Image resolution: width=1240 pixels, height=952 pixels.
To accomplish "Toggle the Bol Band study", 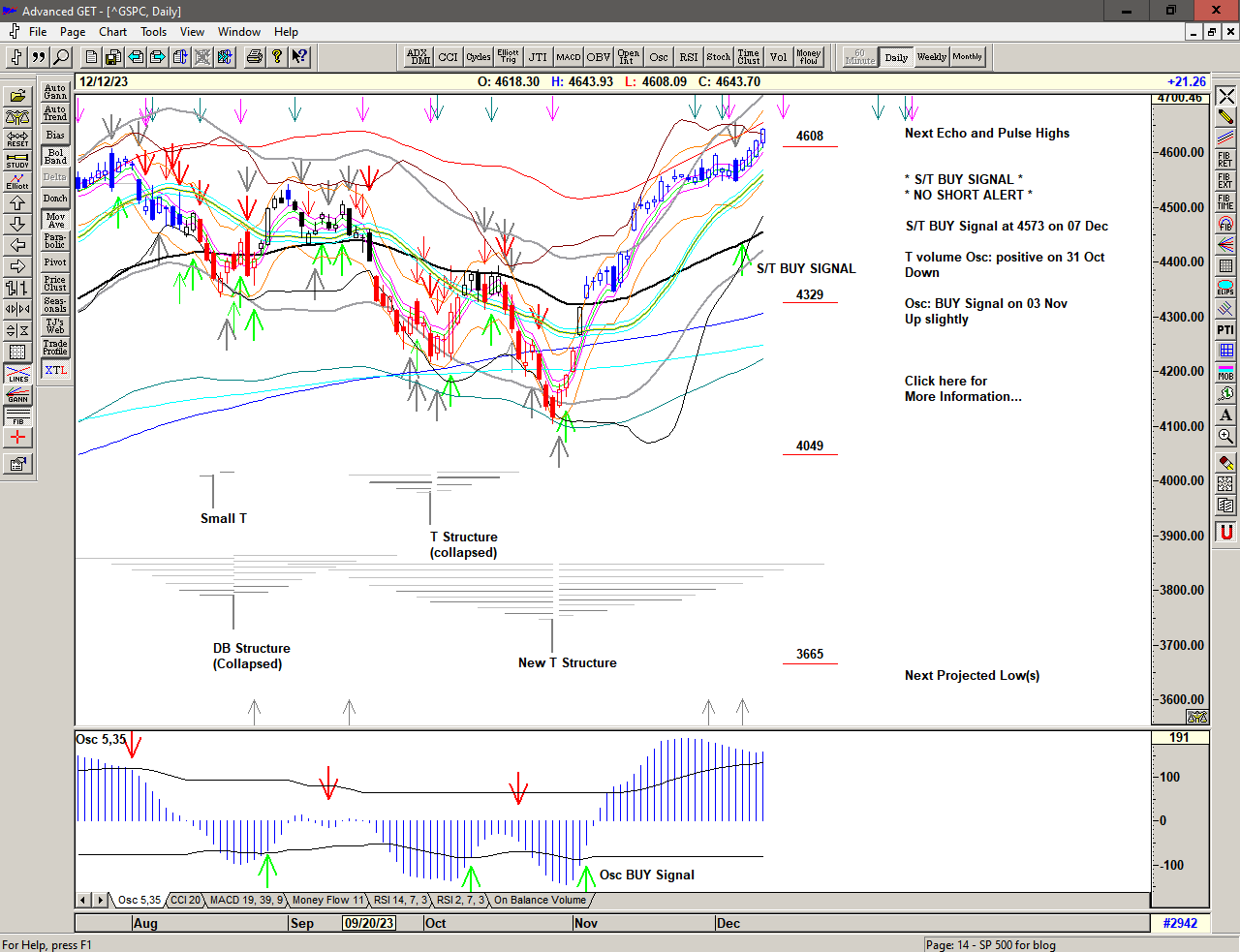I will [55, 156].
